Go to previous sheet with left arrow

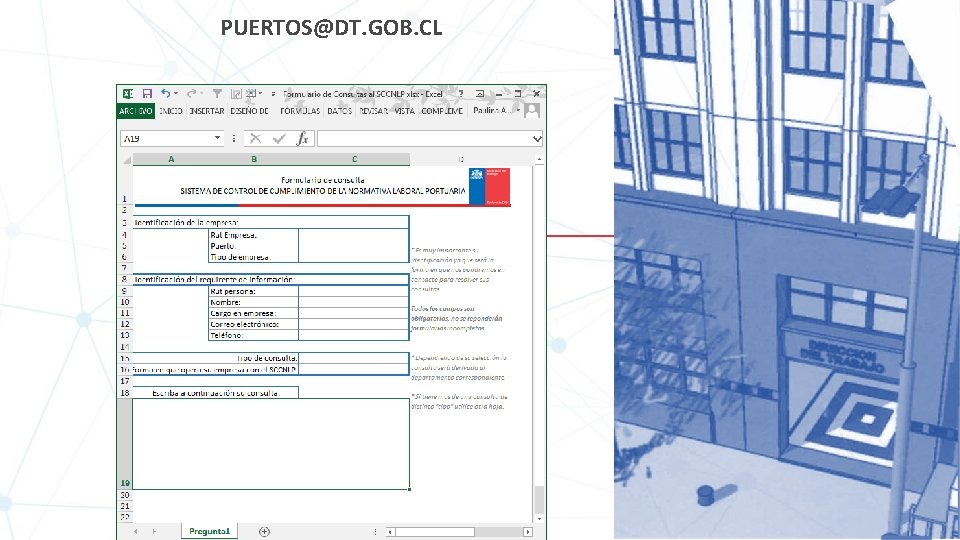136,531
